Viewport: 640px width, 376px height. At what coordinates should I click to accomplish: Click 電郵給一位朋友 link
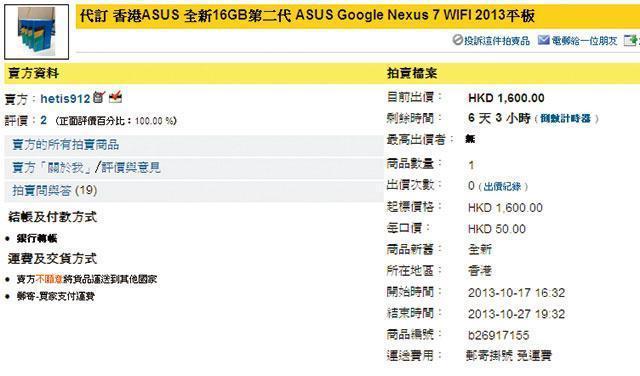(x=584, y=40)
